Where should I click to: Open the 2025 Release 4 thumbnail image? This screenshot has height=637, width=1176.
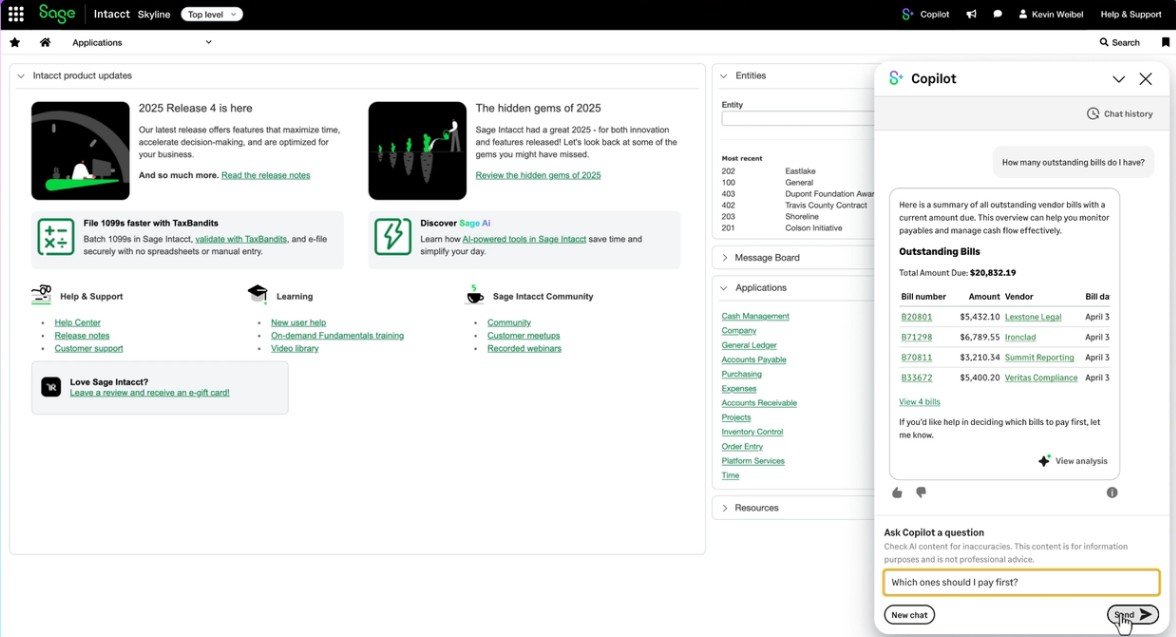click(80, 151)
